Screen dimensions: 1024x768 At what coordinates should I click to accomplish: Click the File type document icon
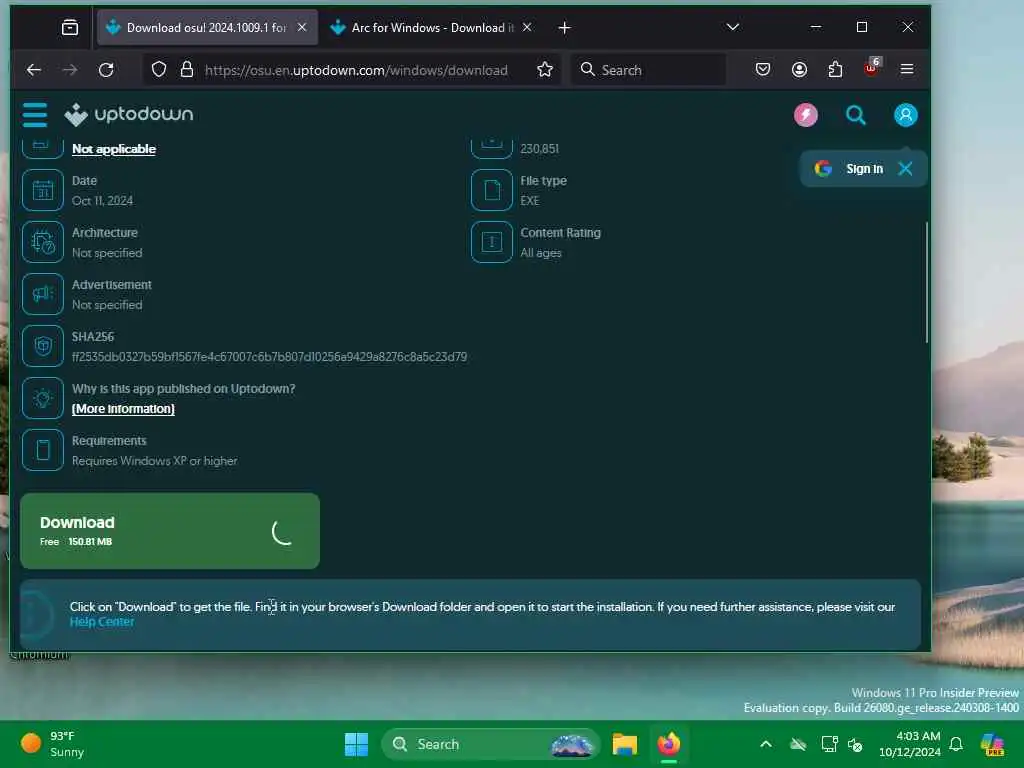click(x=492, y=190)
